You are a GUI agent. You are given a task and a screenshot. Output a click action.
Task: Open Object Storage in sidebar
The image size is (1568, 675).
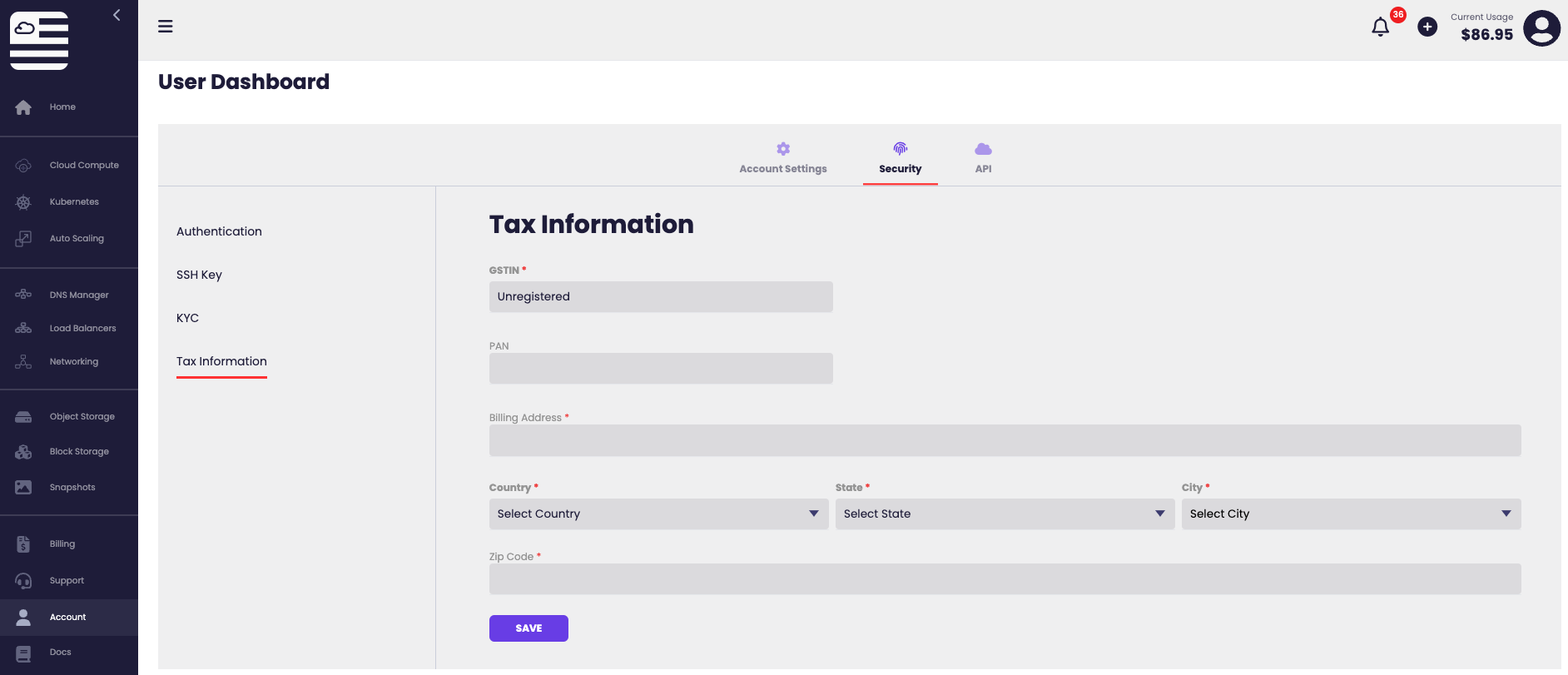tap(82, 417)
